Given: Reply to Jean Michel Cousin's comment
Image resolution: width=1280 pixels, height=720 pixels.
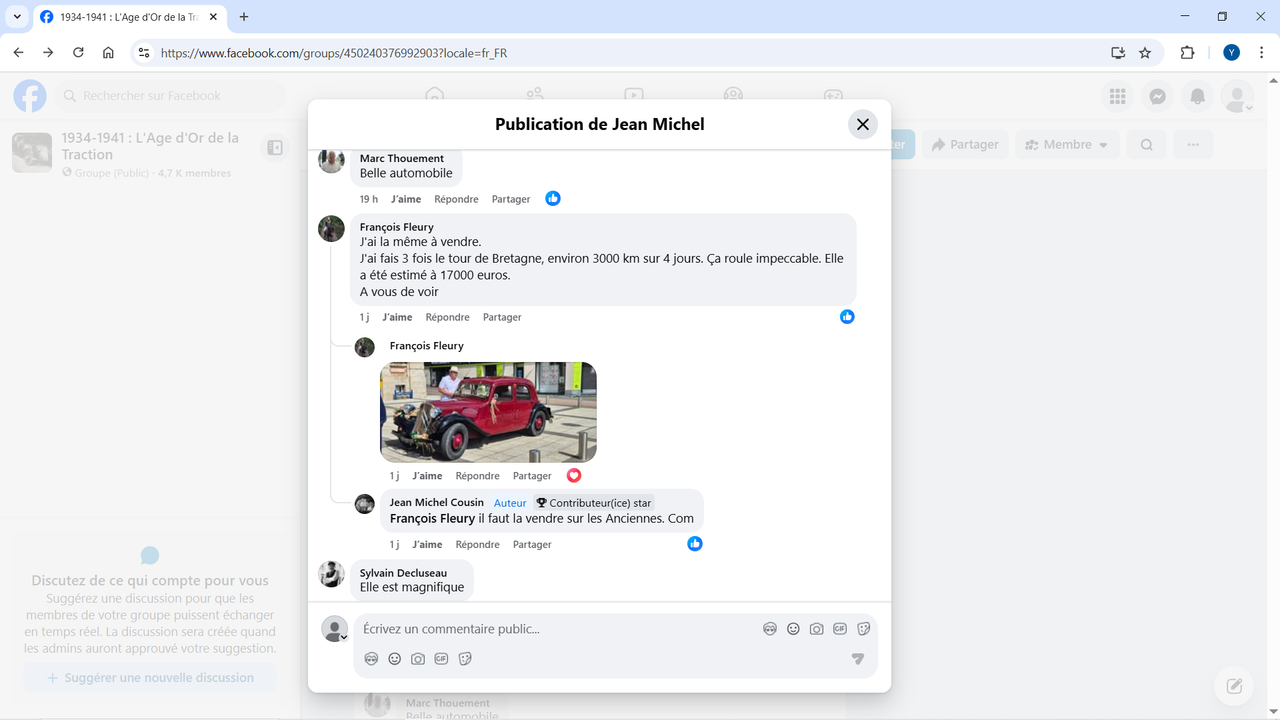Looking at the screenshot, I should [477, 545].
